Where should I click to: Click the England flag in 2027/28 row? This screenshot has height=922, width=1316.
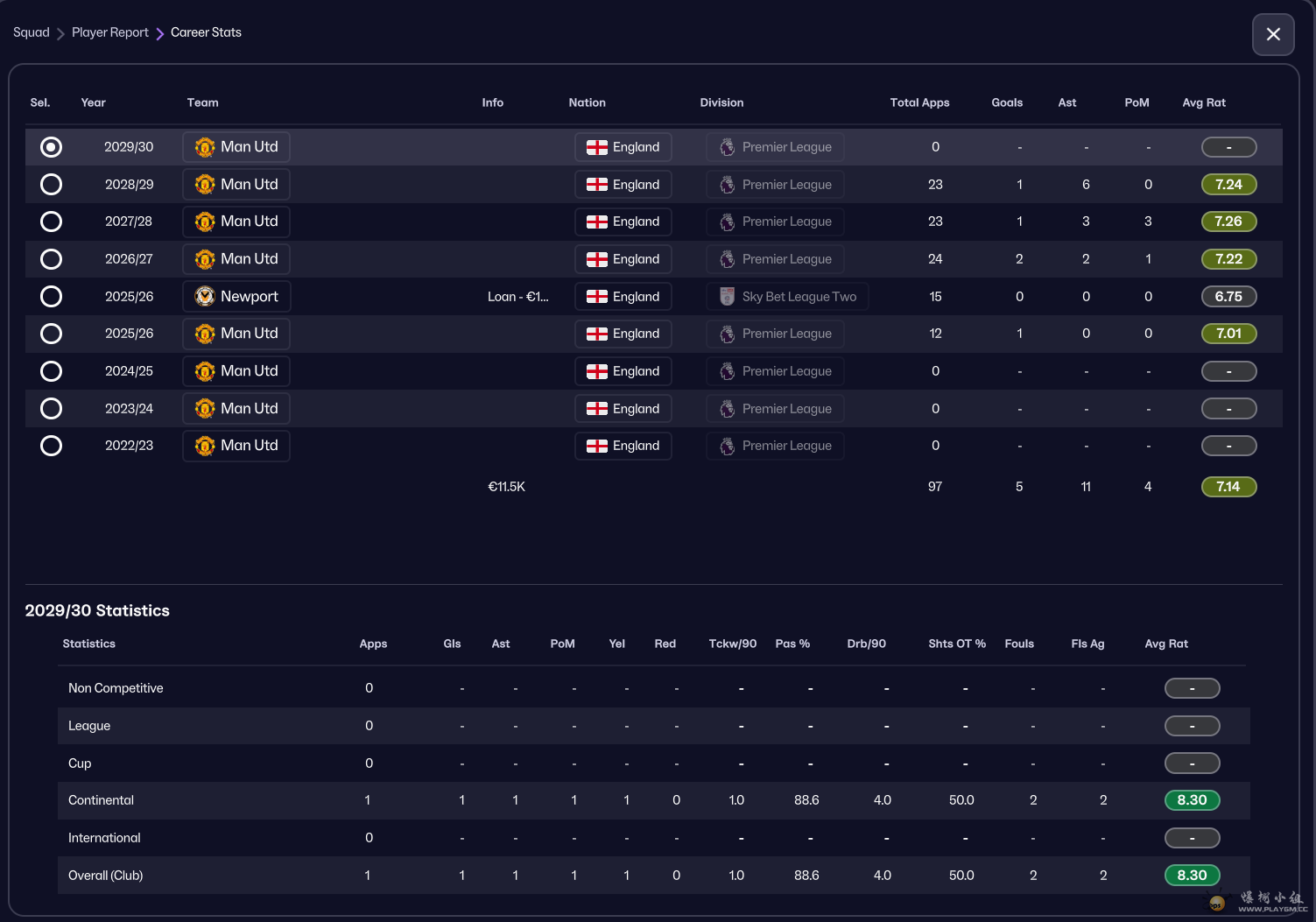pyautogui.click(x=597, y=222)
